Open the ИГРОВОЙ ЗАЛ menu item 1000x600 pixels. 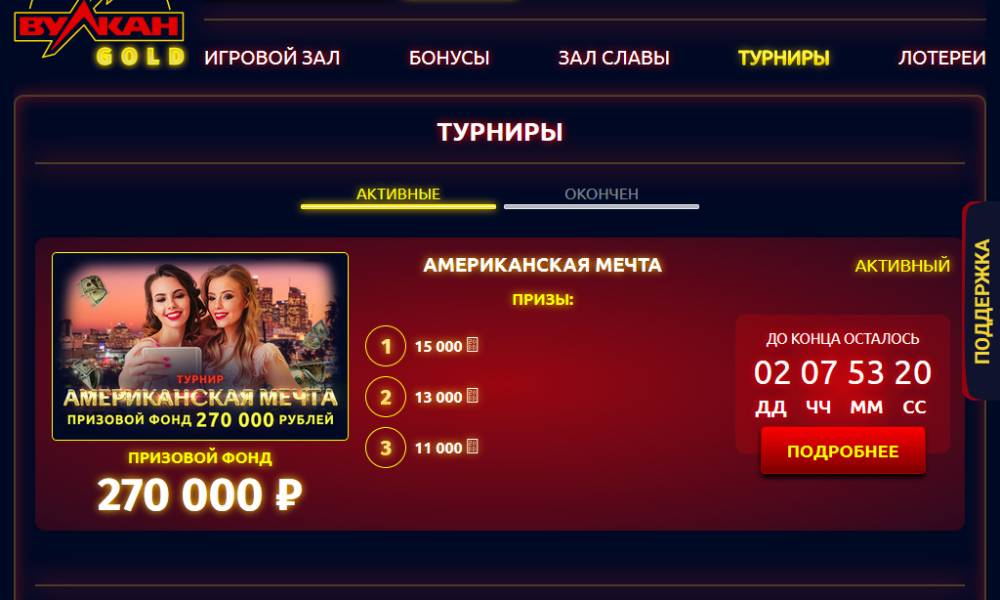272,58
